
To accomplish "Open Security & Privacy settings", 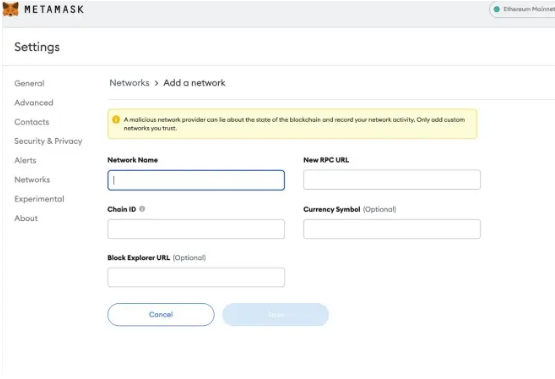I will [x=48, y=141].
